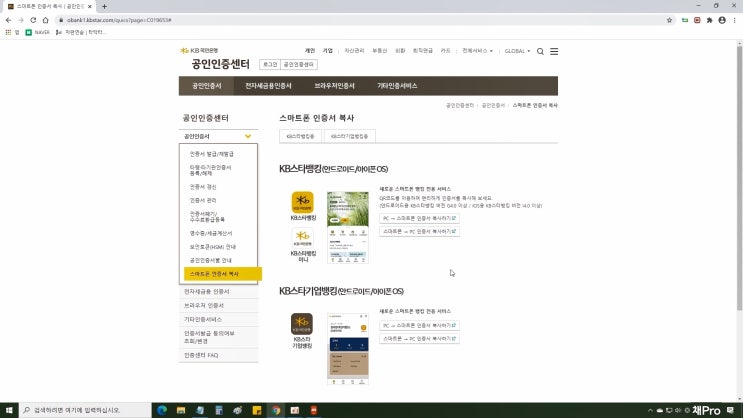The height and width of the screenshot is (418, 743).
Task: Open File Explorer from the taskbar
Action: (x=181, y=410)
